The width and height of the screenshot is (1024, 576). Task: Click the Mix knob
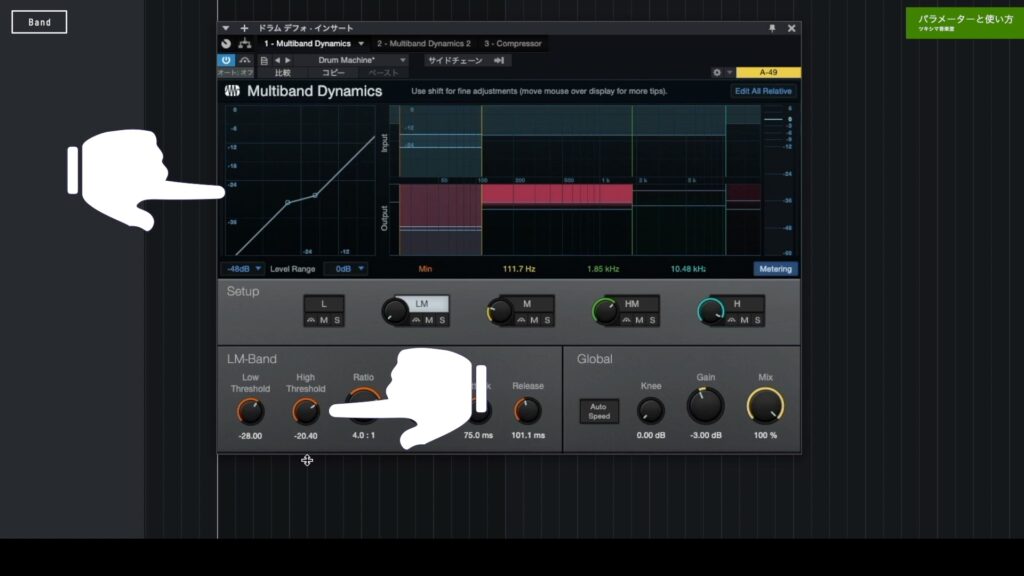coord(765,406)
